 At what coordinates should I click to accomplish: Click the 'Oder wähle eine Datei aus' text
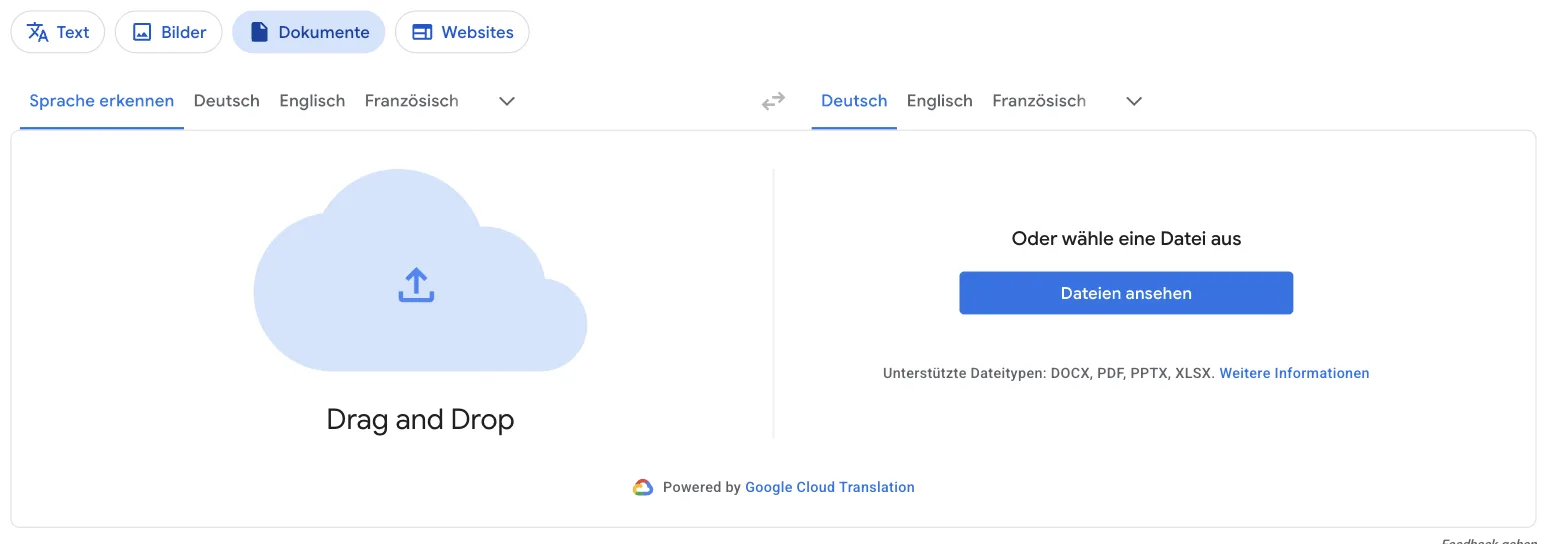click(x=1126, y=239)
